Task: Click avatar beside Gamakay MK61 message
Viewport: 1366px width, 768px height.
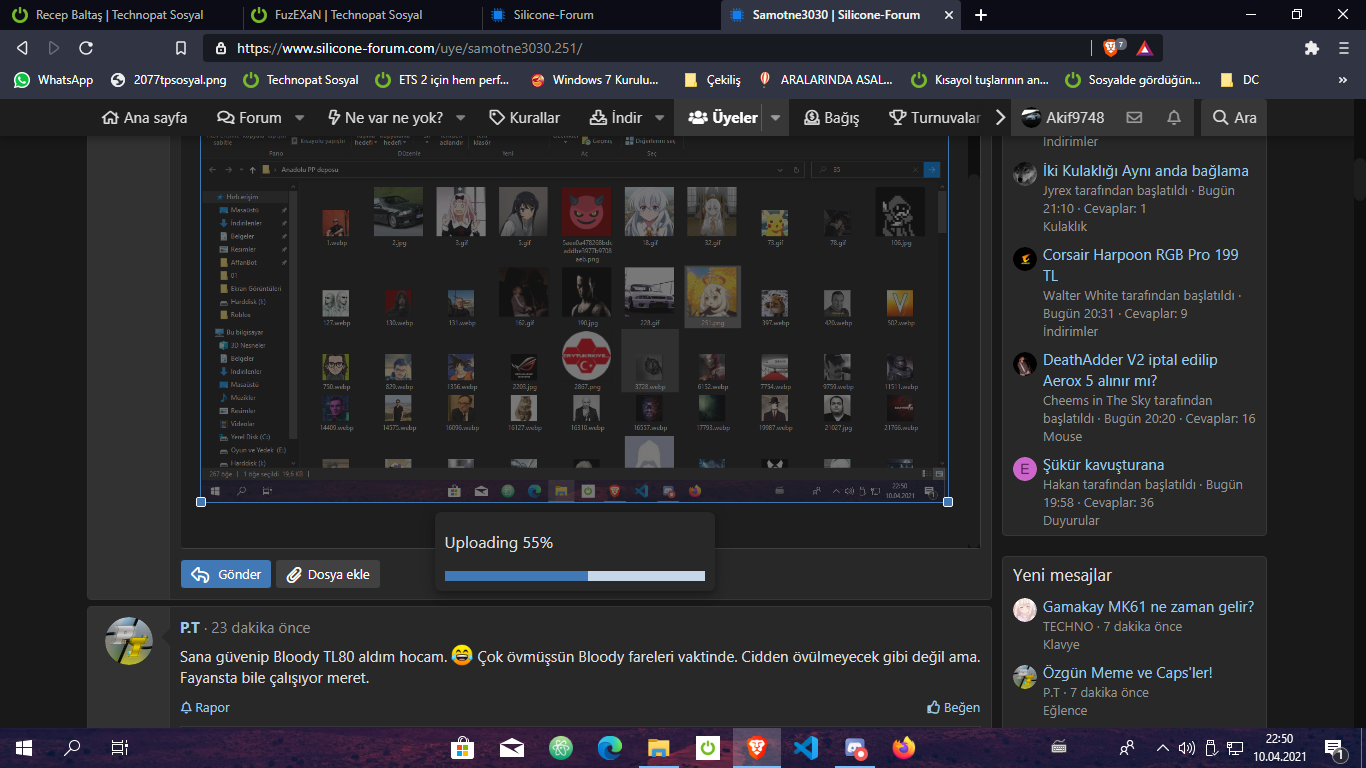Action: [x=1025, y=610]
